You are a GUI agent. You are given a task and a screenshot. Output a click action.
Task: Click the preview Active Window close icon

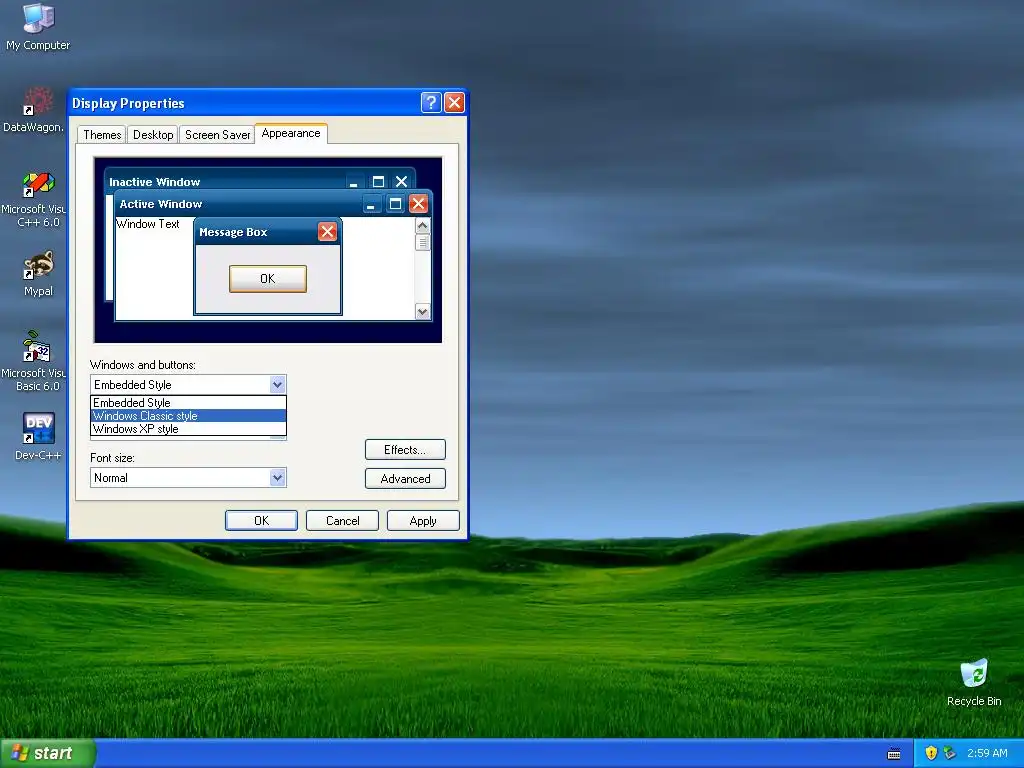[x=418, y=204]
